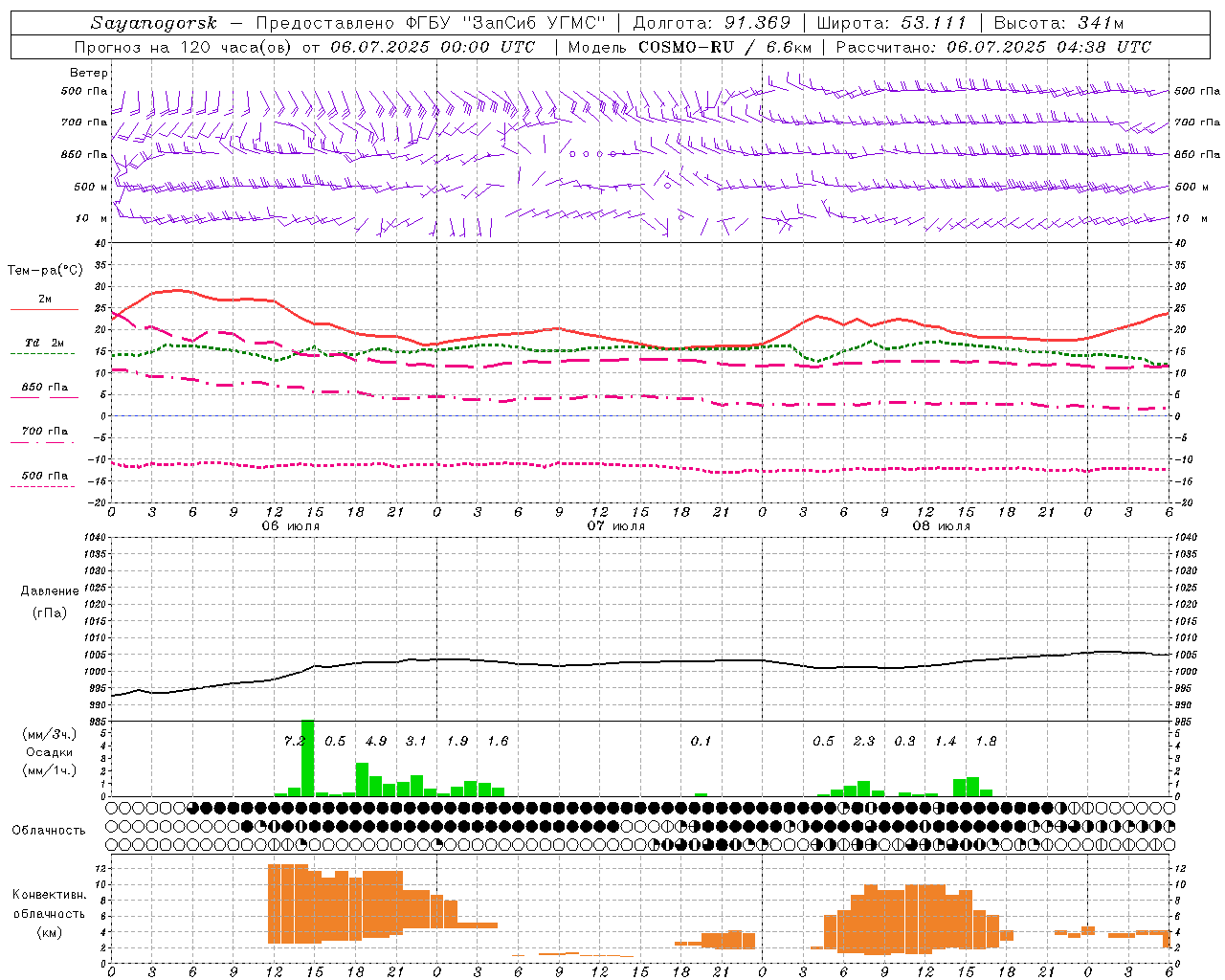
Task: Click the precipitation value '1.8'
Action: 986,741
